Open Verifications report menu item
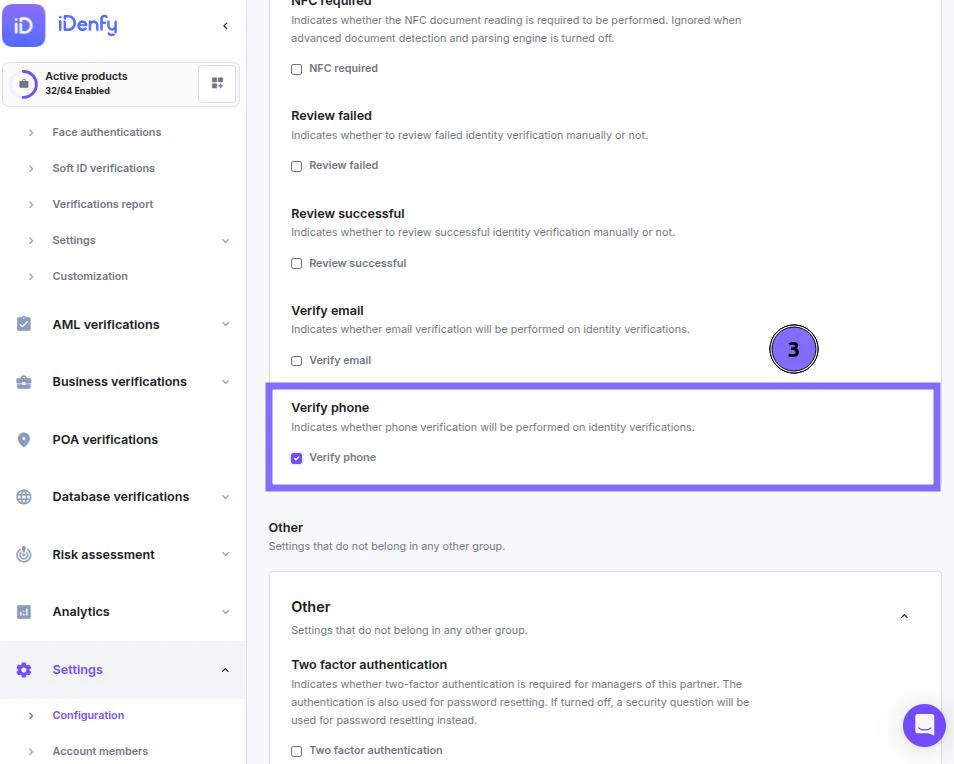 pyautogui.click(x=103, y=204)
